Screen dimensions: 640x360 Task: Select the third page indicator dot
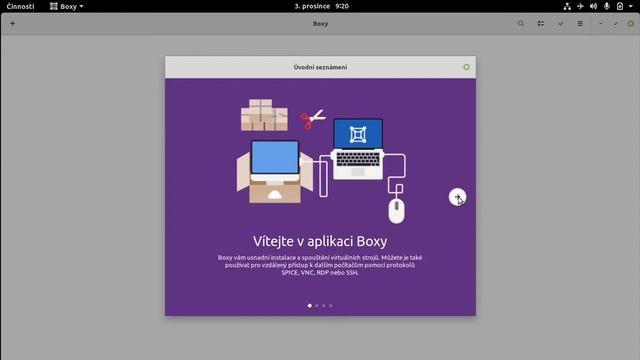(324, 305)
